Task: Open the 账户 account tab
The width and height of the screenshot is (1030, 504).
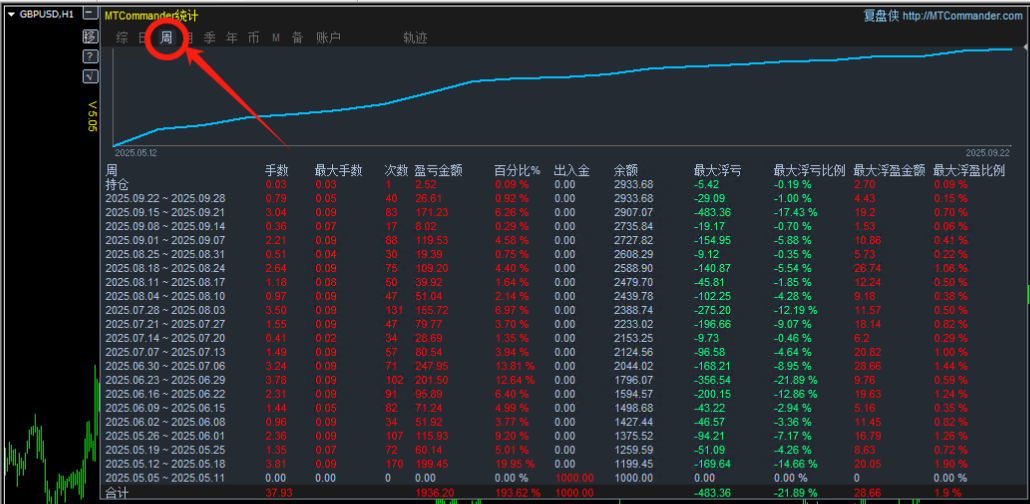Action: 328,38
